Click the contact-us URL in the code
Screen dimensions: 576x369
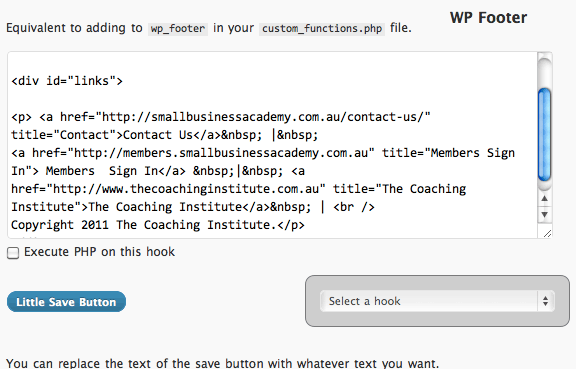(x=262, y=117)
